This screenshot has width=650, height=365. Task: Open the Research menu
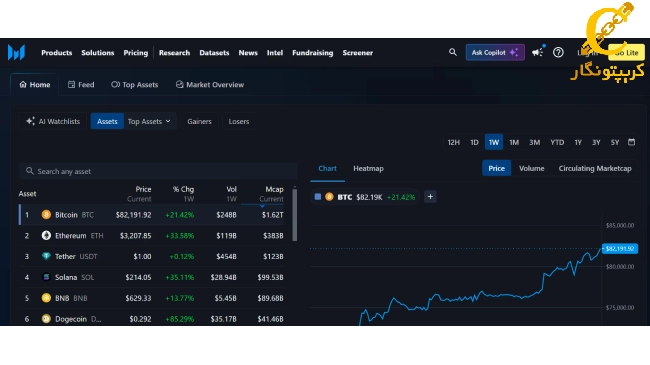(x=174, y=53)
